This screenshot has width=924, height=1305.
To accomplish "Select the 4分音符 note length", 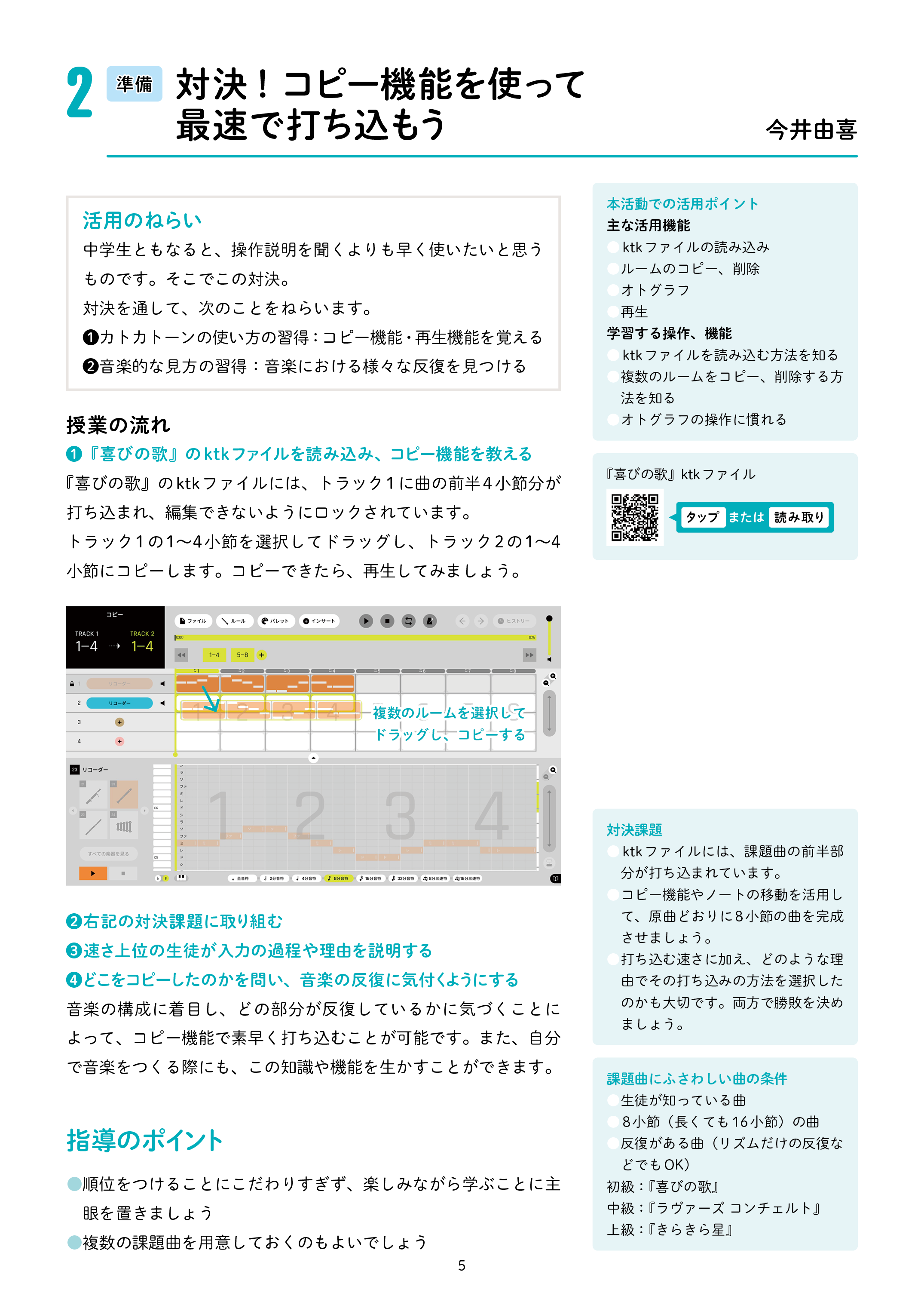I will [x=306, y=878].
